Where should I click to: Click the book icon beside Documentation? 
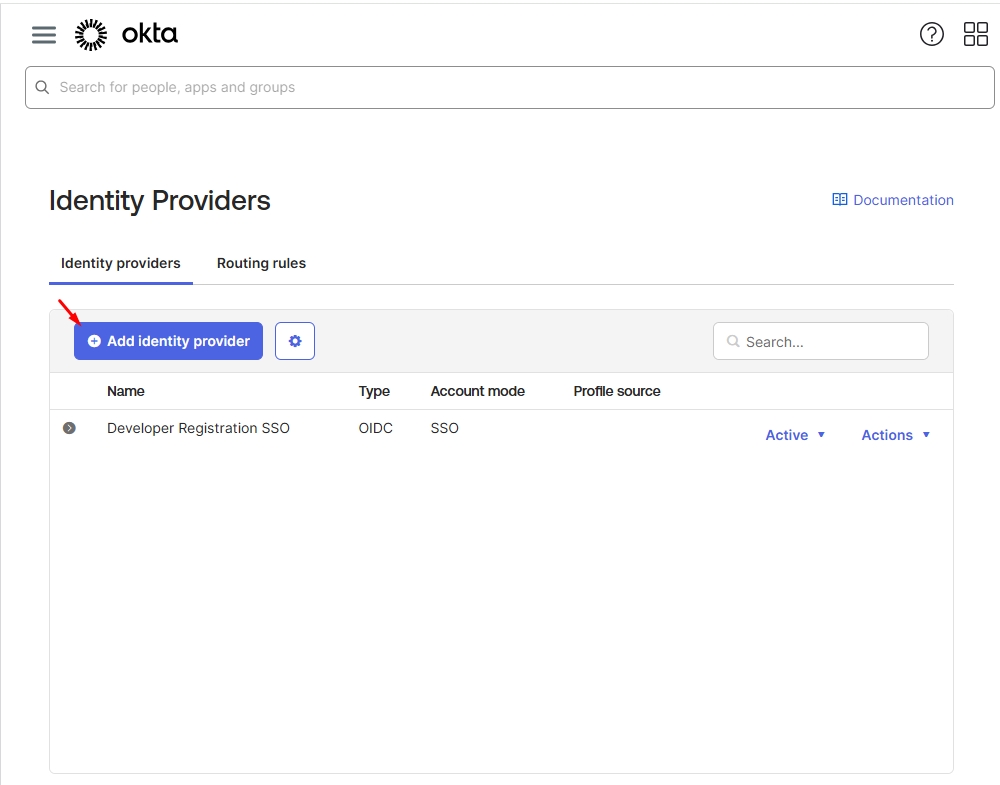coord(840,200)
